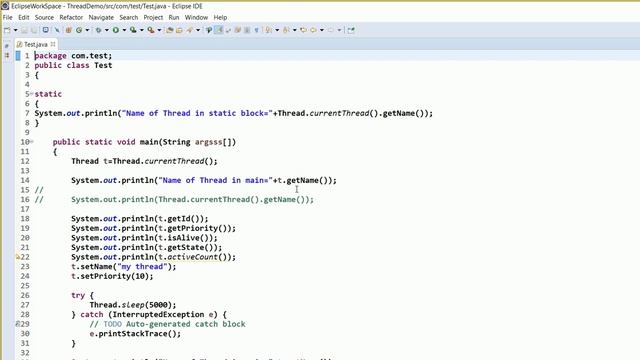Click the Eclipse application icon in title bar
The height and width of the screenshot is (360, 640).
5,6
